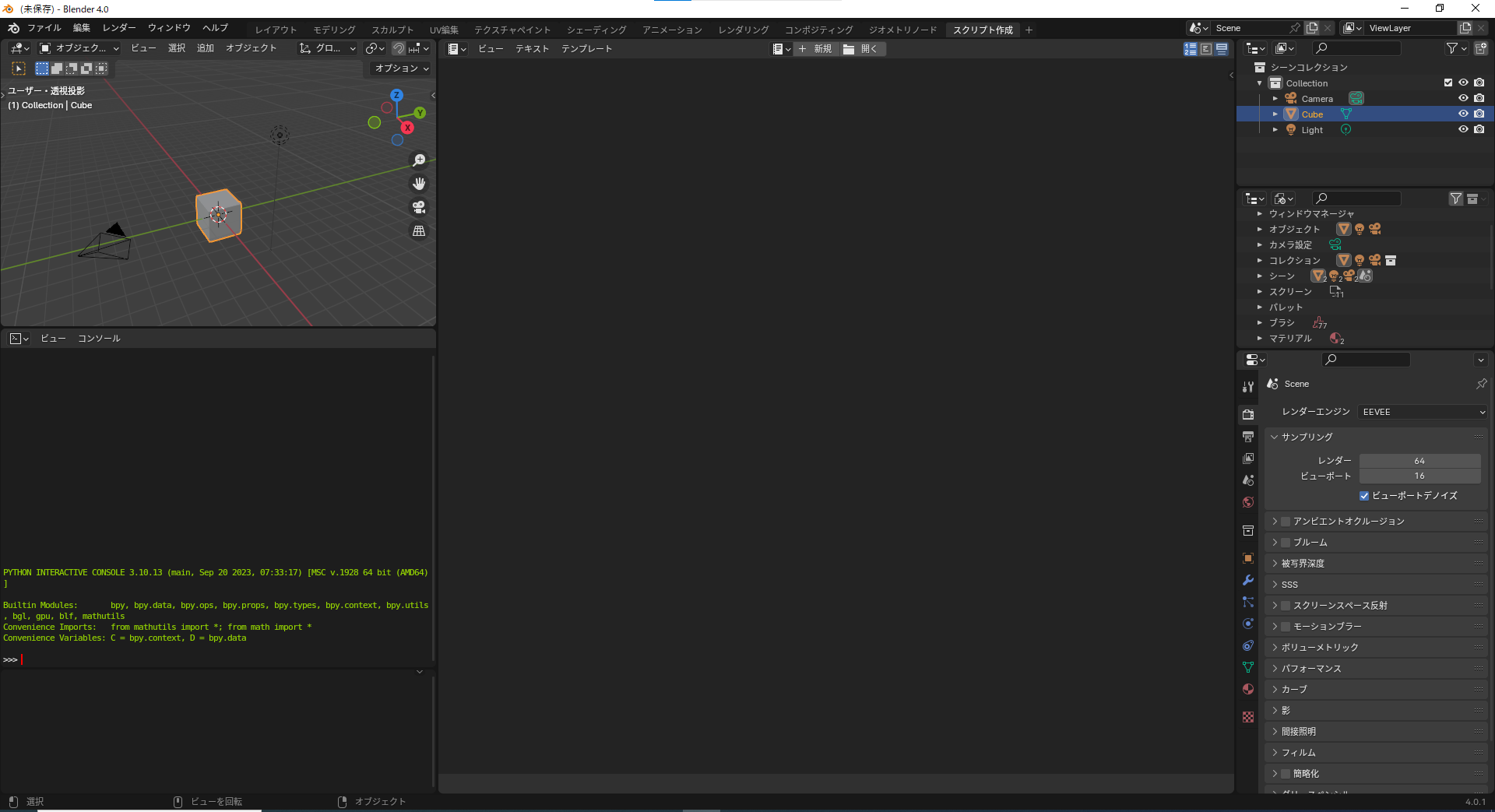Switch to camera view using the camera gizmo

418,207
